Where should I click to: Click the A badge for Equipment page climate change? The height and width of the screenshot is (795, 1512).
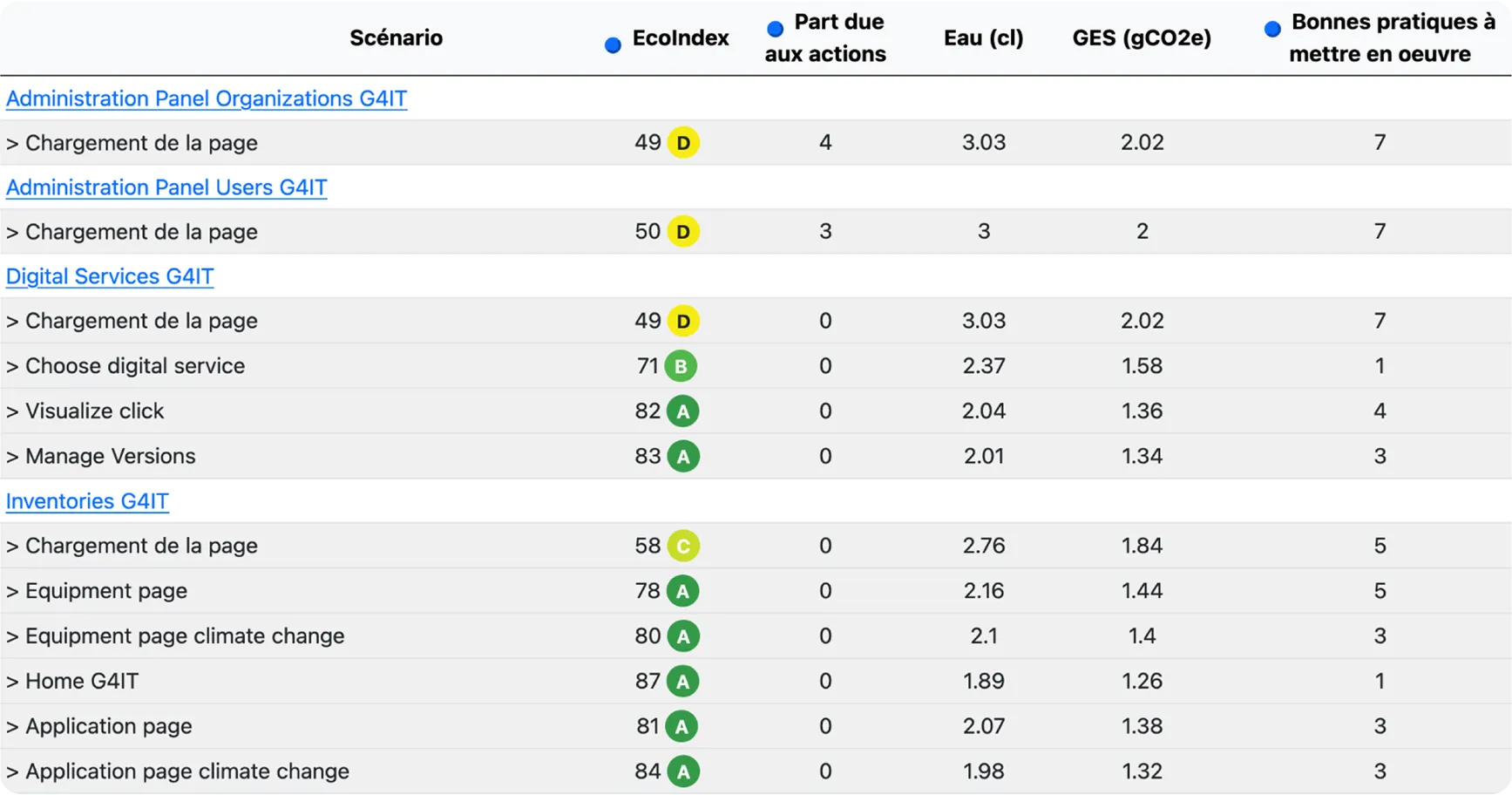[683, 636]
